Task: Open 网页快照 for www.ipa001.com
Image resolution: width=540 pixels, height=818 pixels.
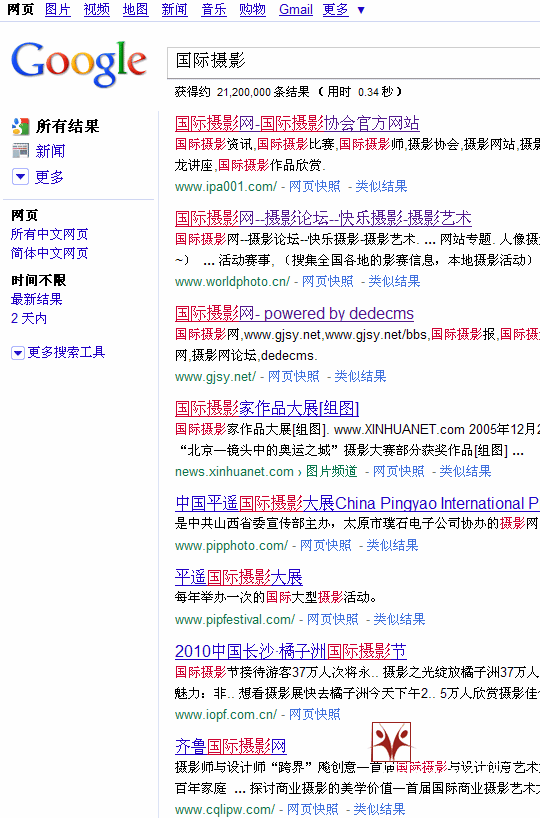Action: coord(315,186)
